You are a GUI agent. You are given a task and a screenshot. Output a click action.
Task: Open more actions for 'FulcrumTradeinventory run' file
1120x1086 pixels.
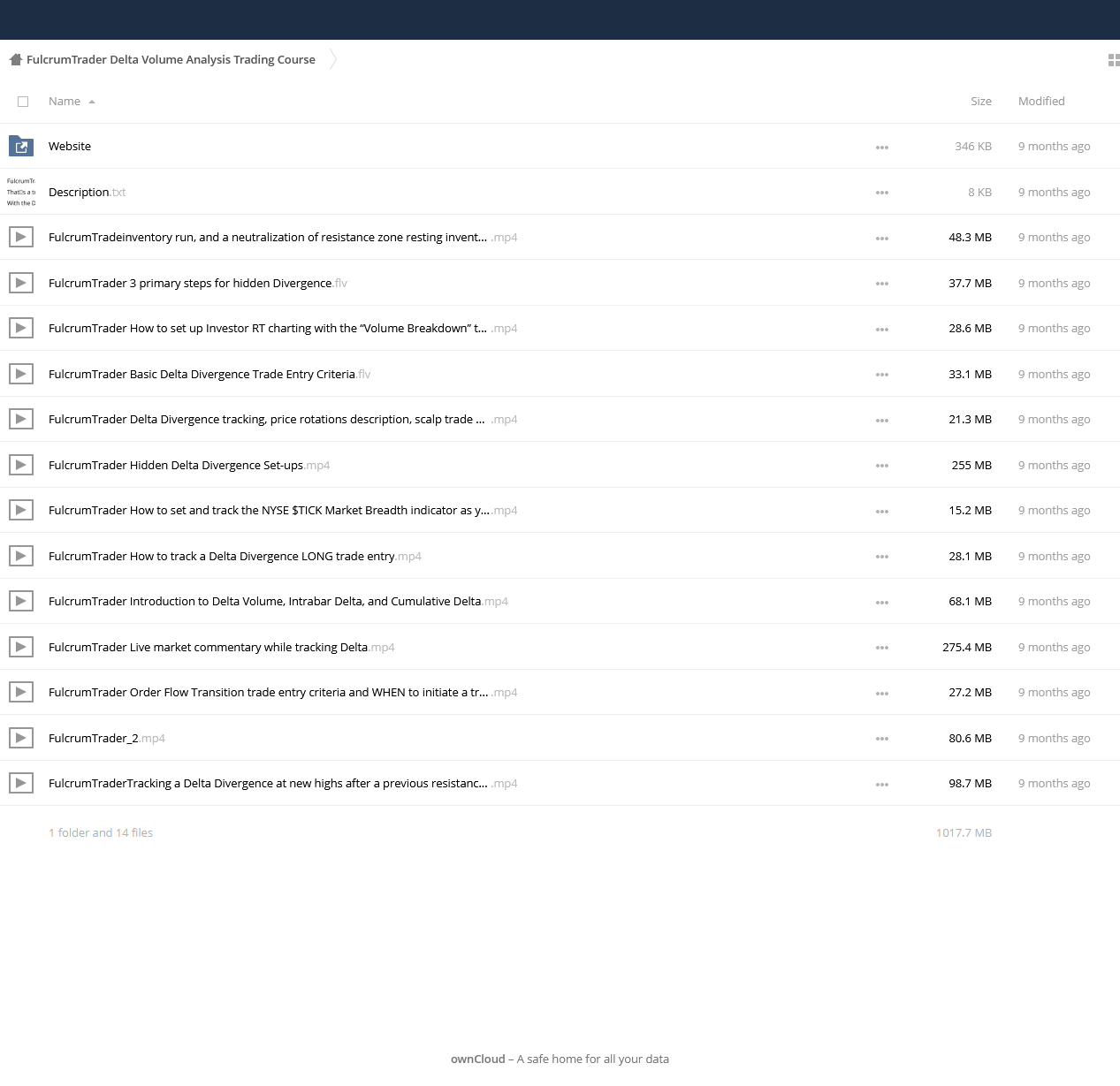click(882, 239)
